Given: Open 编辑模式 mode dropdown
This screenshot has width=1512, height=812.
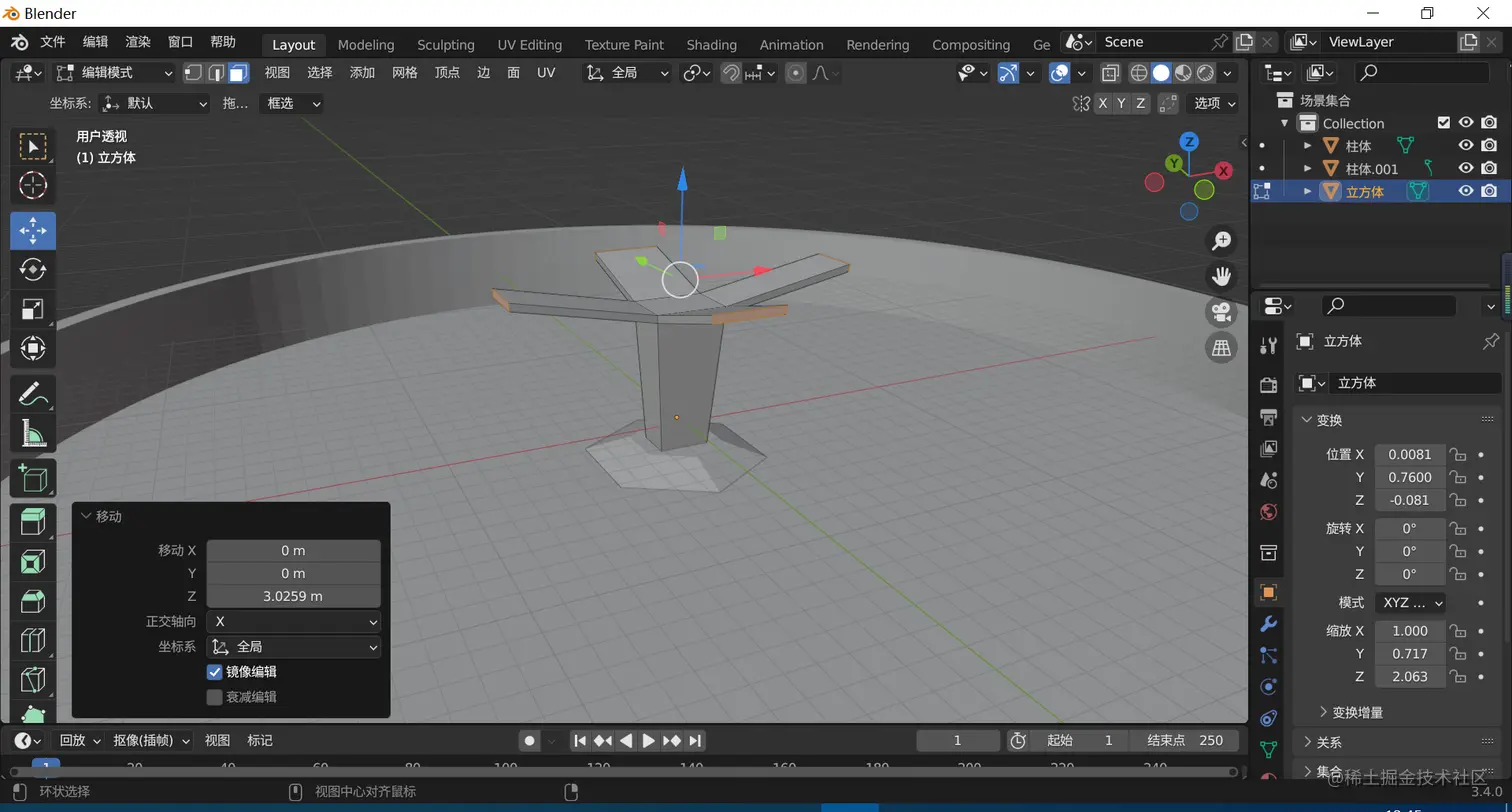Looking at the screenshot, I should (115, 73).
